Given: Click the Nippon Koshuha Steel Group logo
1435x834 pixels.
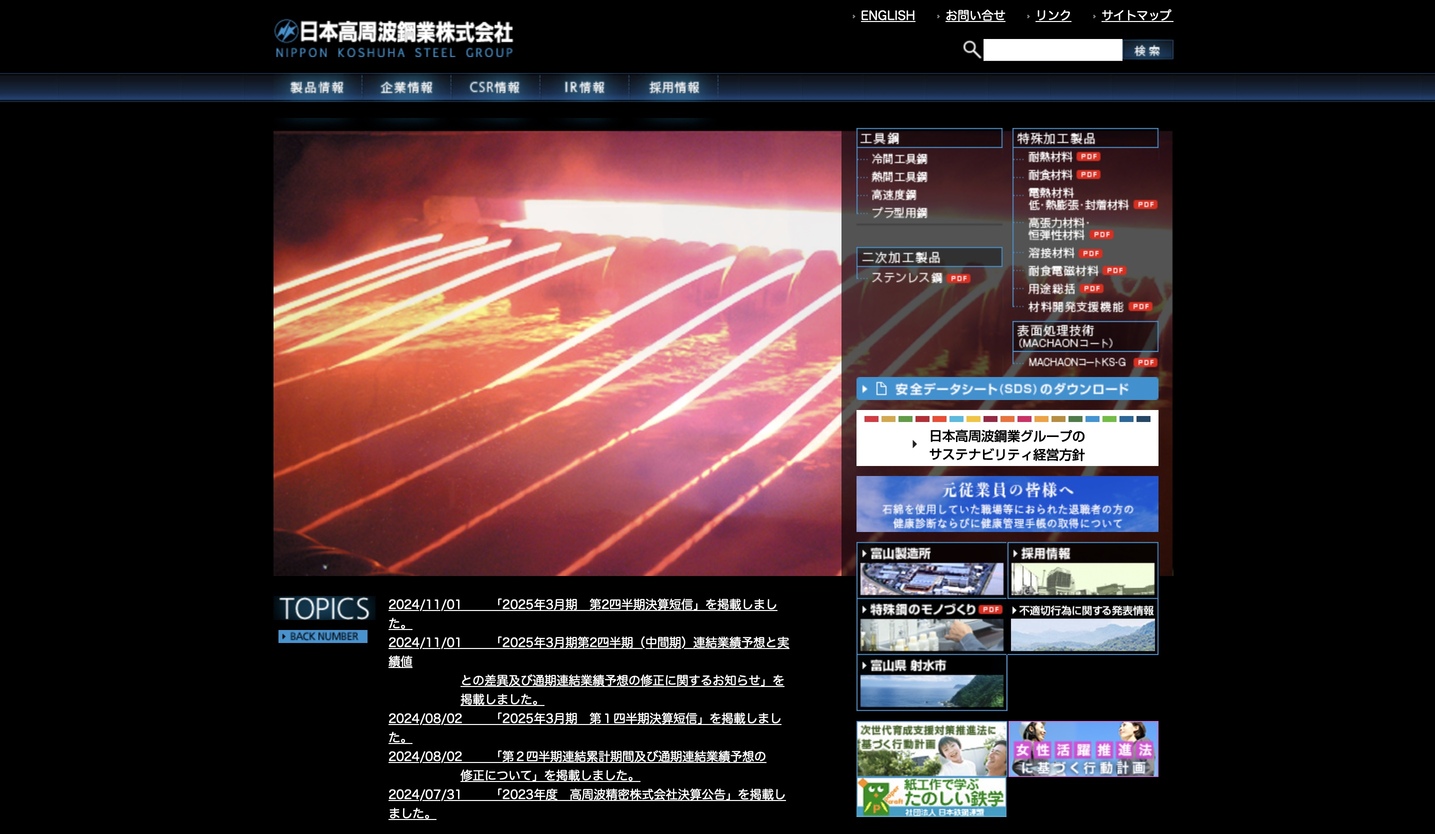Looking at the screenshot, I should [394, 39].
